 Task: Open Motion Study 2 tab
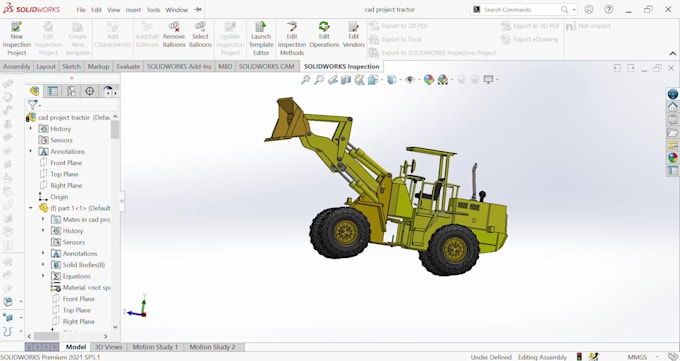pos(212,347)
